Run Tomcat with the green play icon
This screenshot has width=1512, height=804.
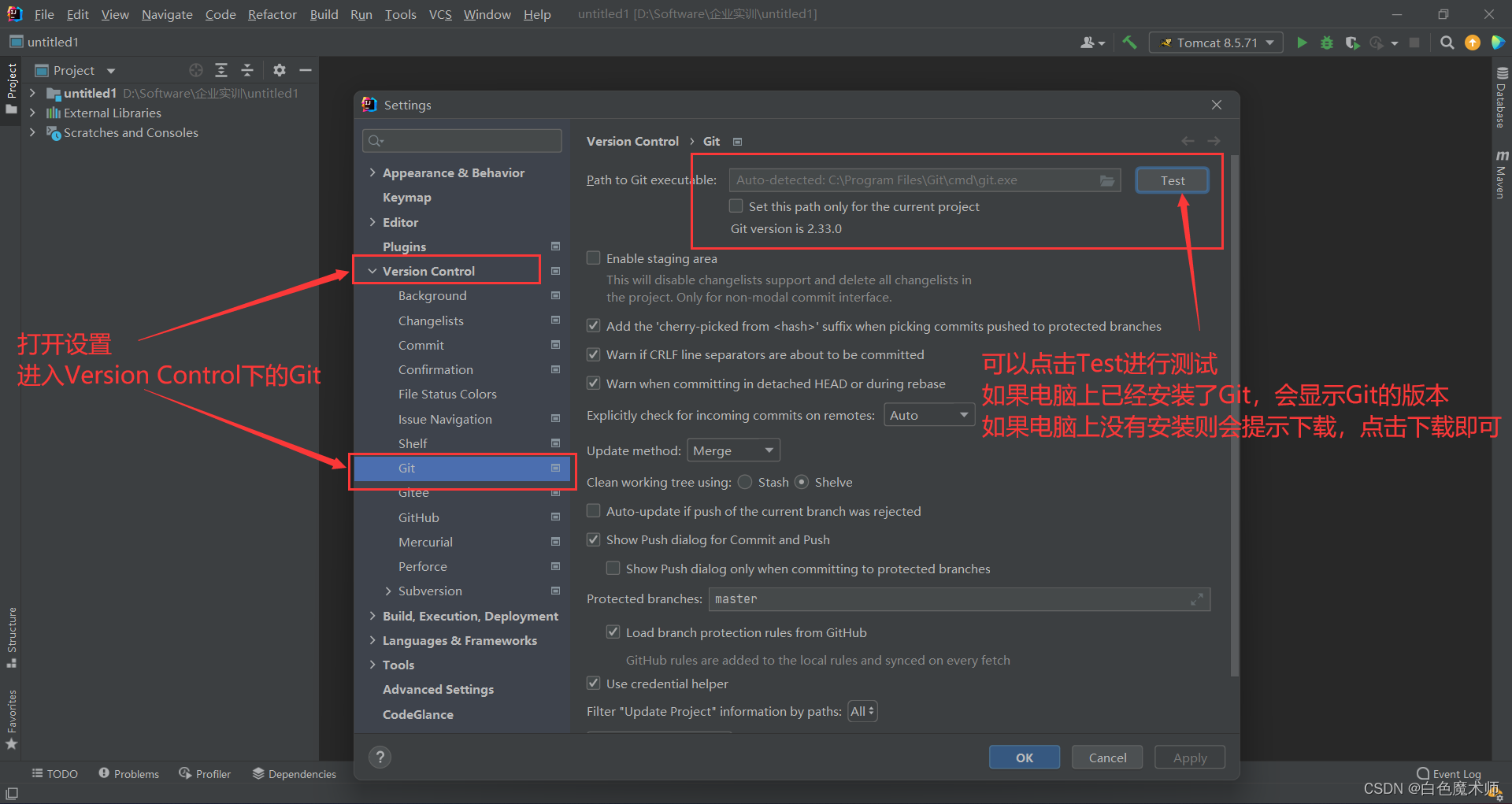tap(1302, 43)
